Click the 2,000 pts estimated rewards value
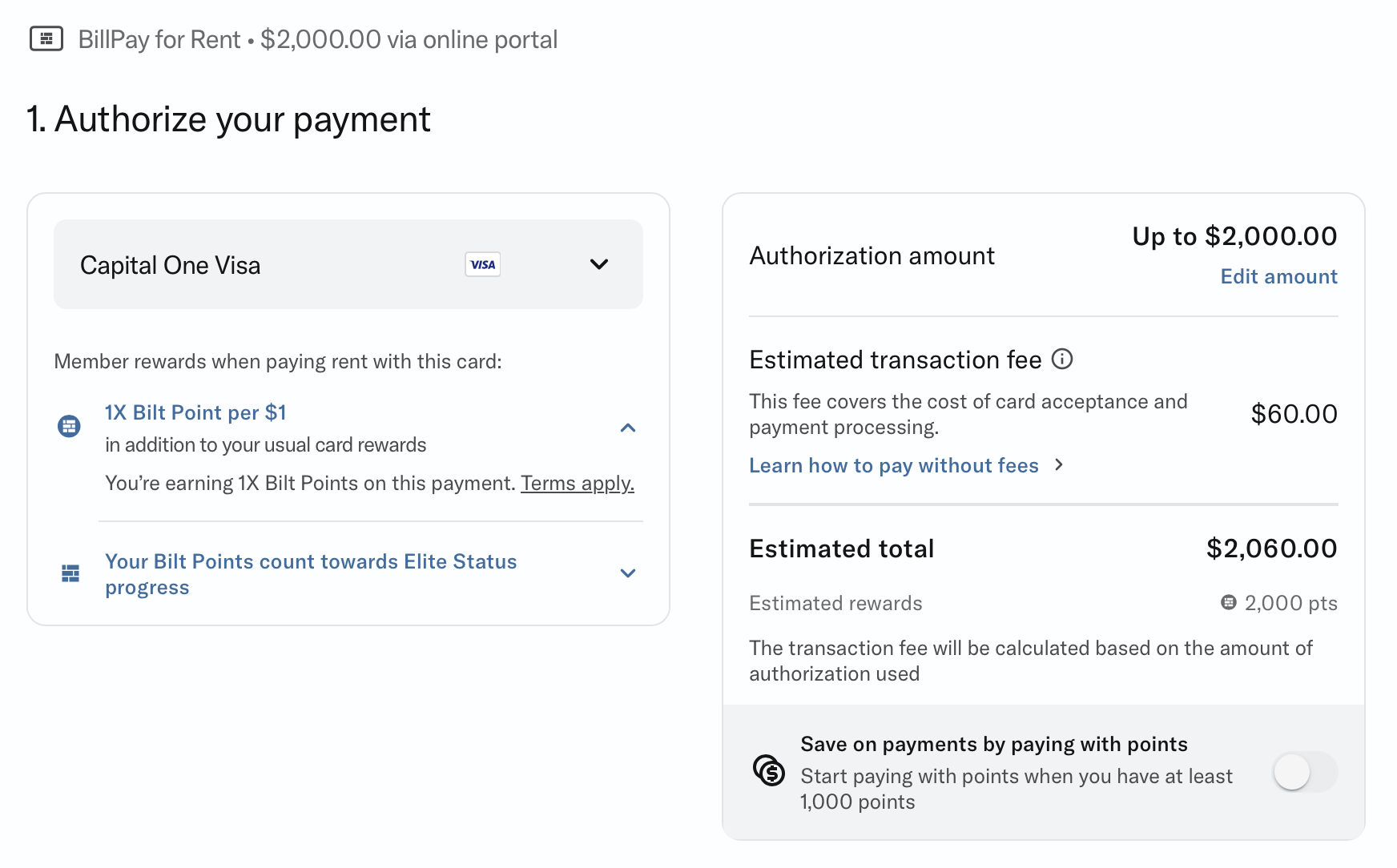Screen dimensions: 1397x868 (1290, 603)
